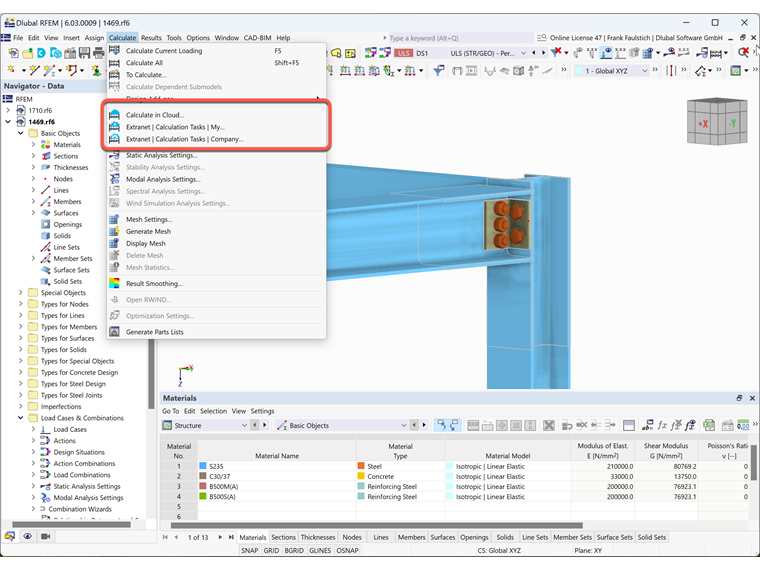Toggle the first selection sync arrow button in Materials toolbar
The image size is (760, 570).
[441, 425]
